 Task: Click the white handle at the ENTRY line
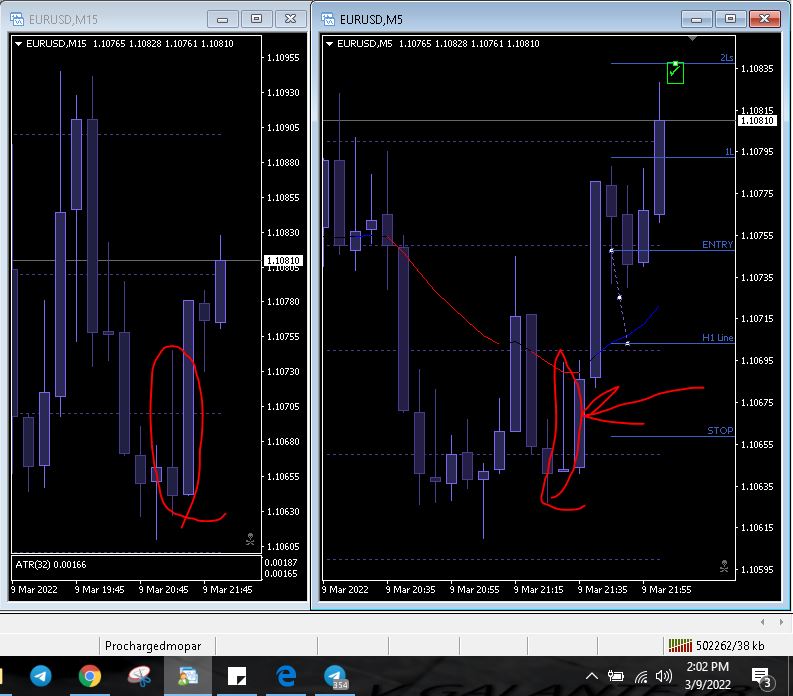(x=611, y=251)
